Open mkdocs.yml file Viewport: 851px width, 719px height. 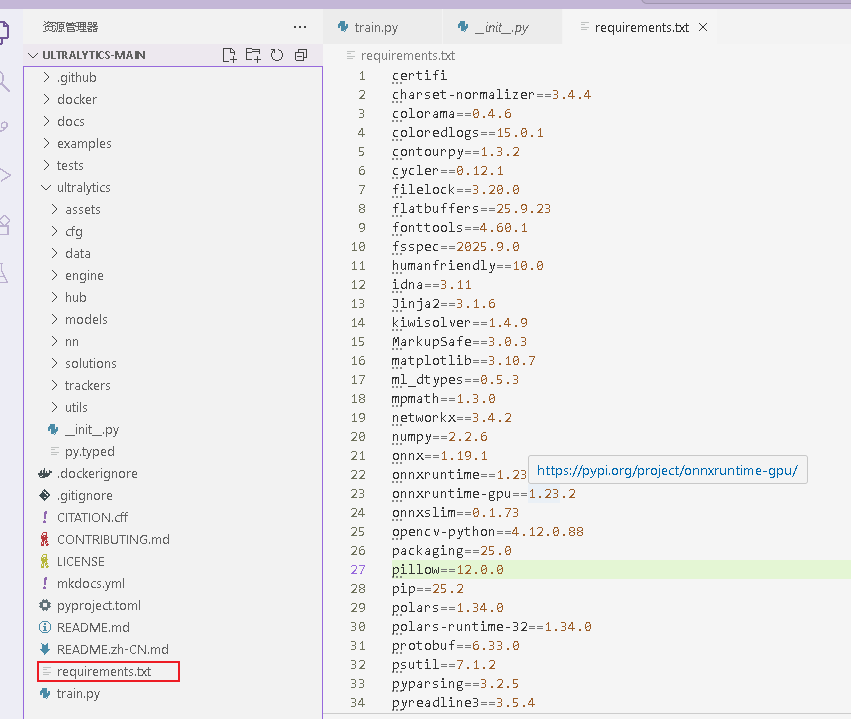tap(91, 583)
